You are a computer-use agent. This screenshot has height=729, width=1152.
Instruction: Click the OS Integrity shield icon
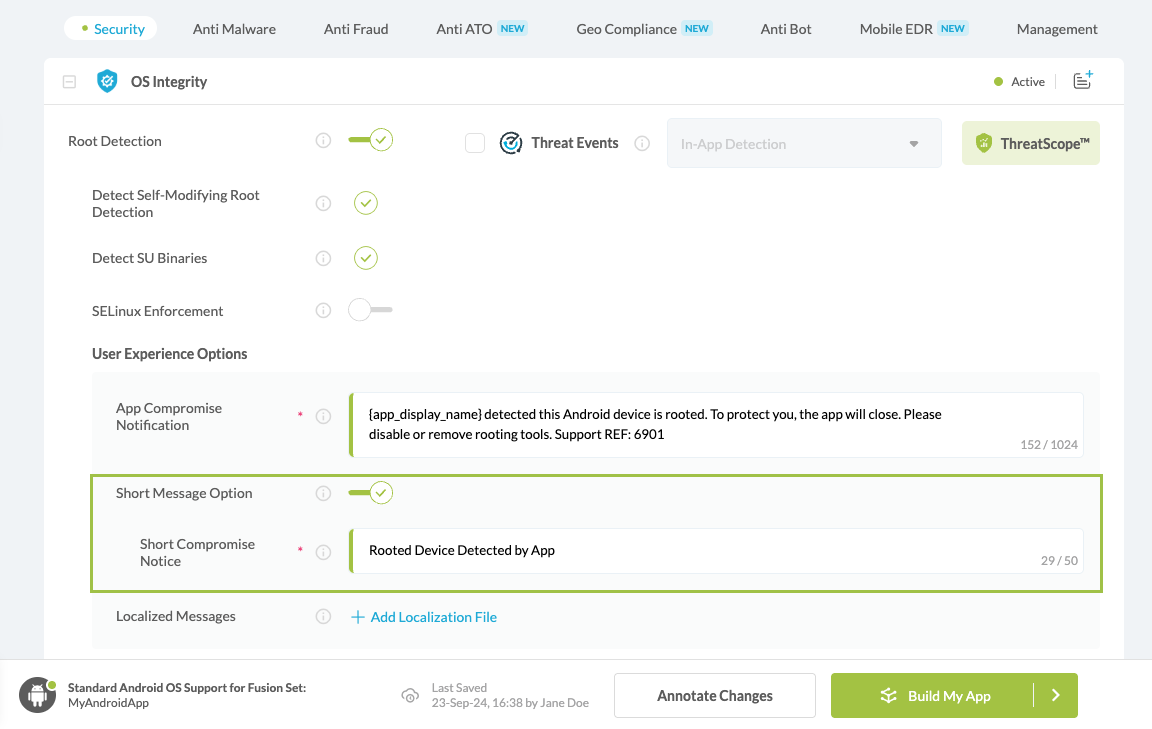(107, 81)
